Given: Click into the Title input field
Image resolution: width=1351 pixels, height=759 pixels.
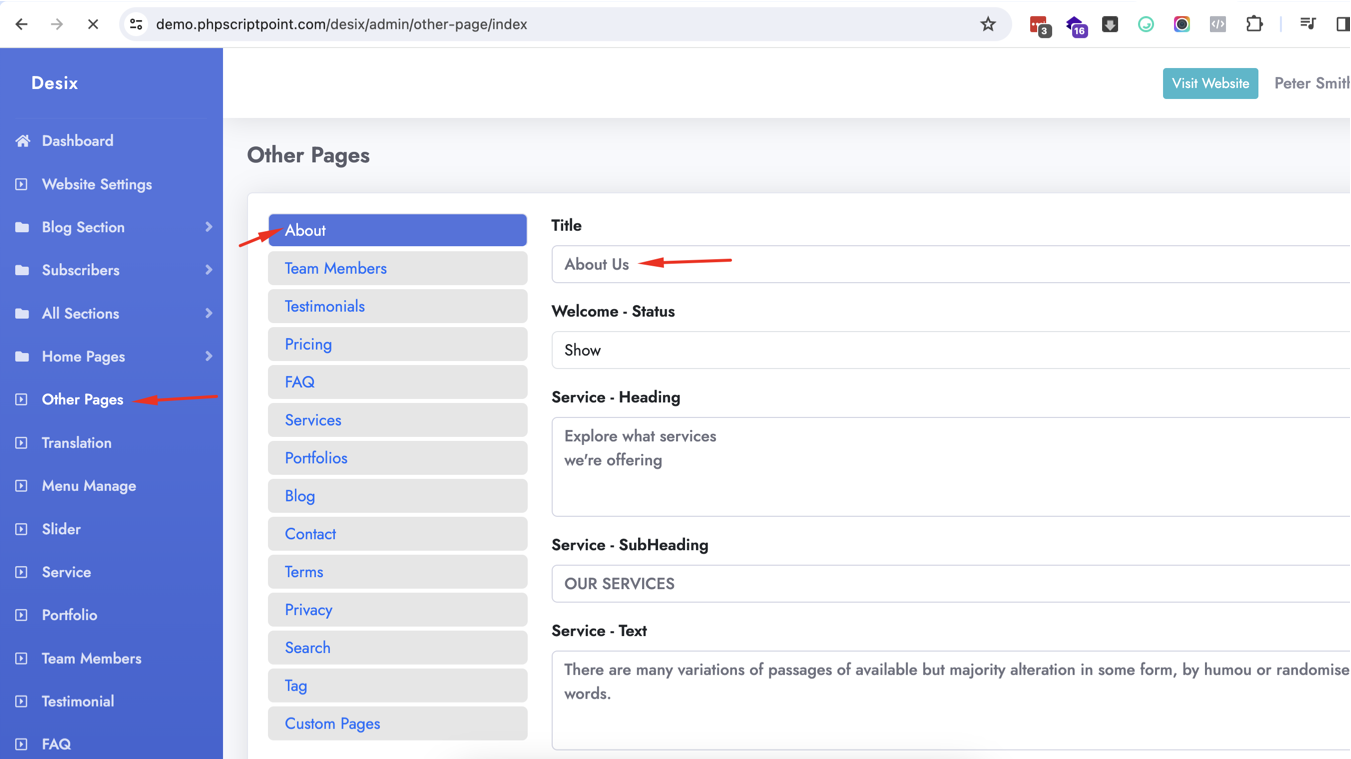Looking at the screenshot, I should coord(950,264).
